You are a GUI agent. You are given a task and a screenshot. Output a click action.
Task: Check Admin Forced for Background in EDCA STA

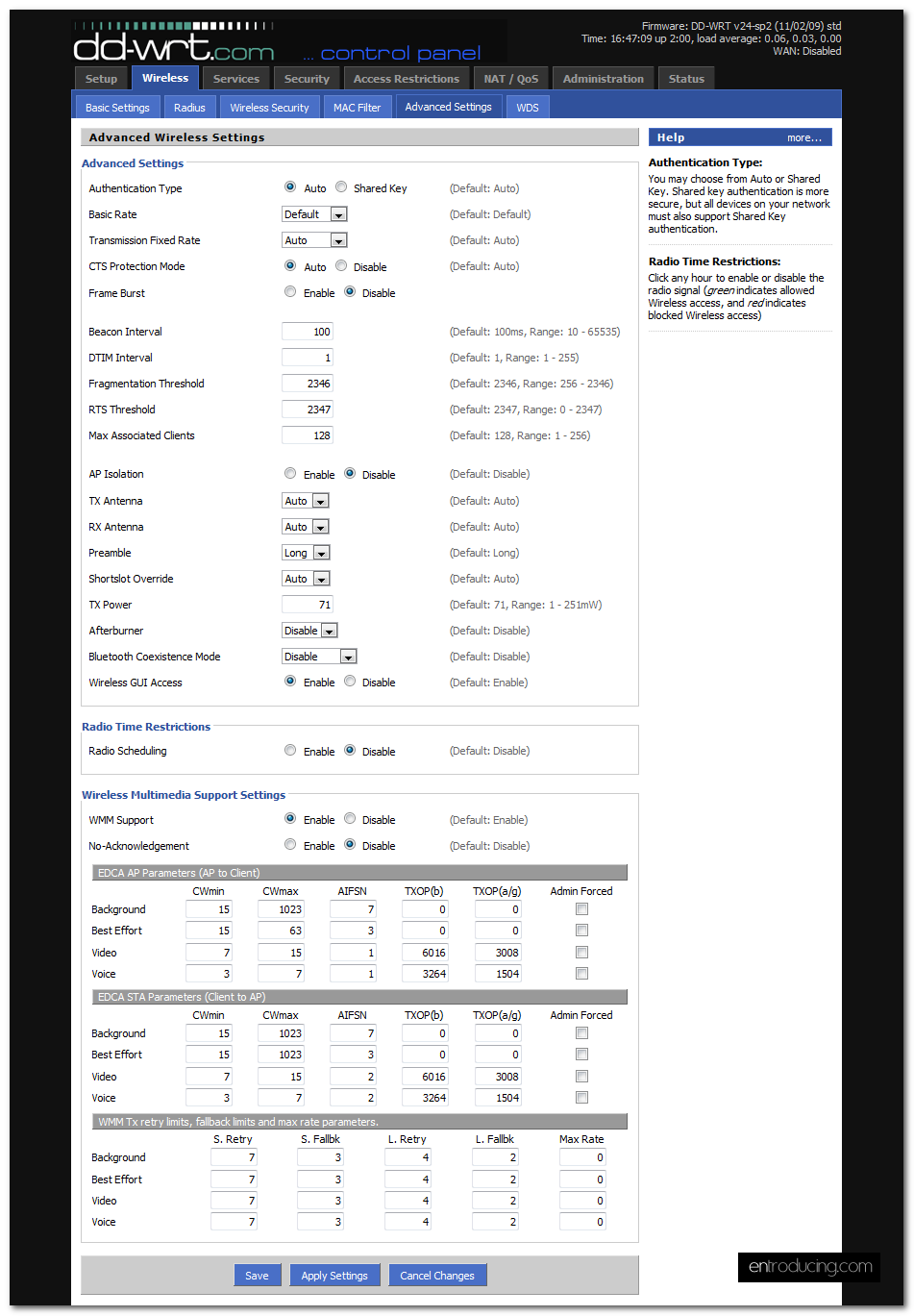581,1032
